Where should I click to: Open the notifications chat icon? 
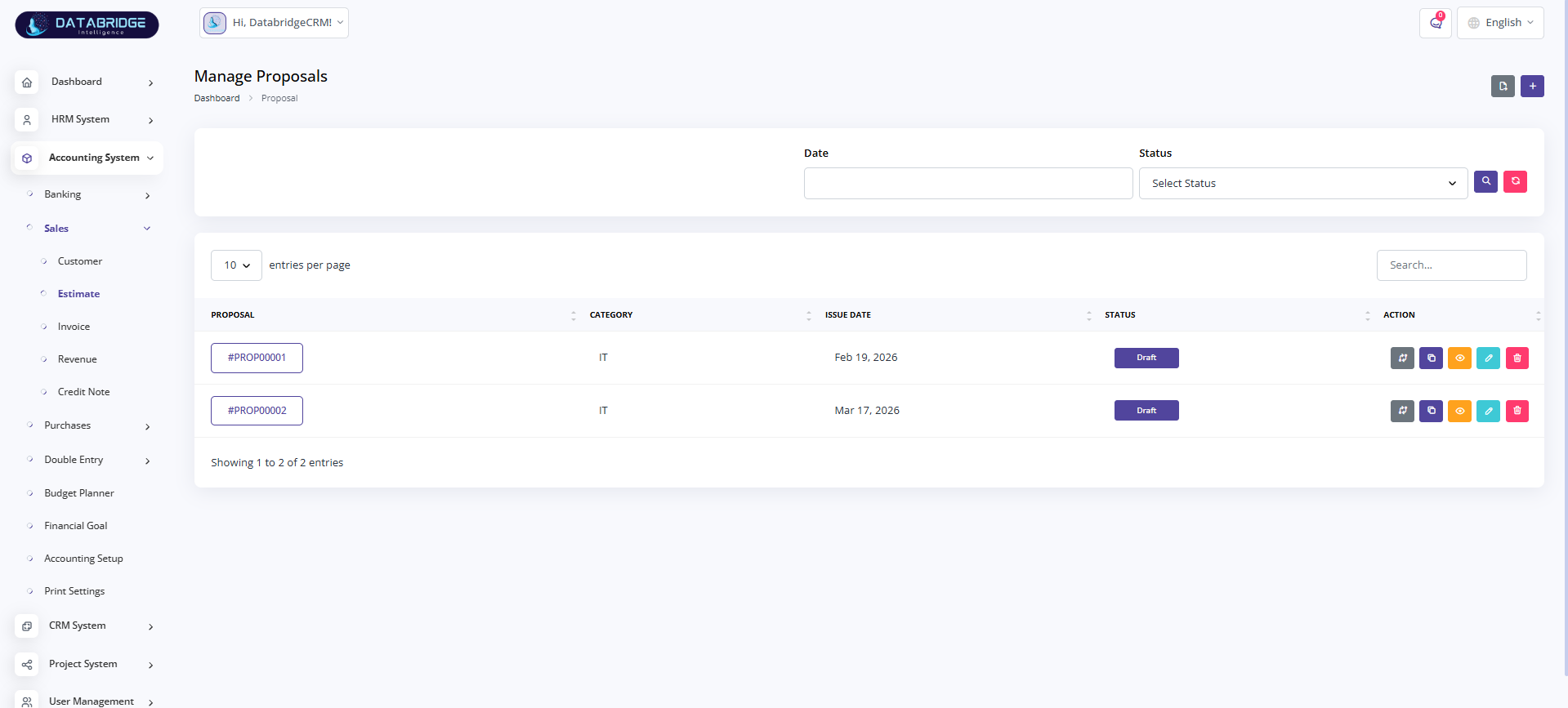click(x=1436, y=23)
